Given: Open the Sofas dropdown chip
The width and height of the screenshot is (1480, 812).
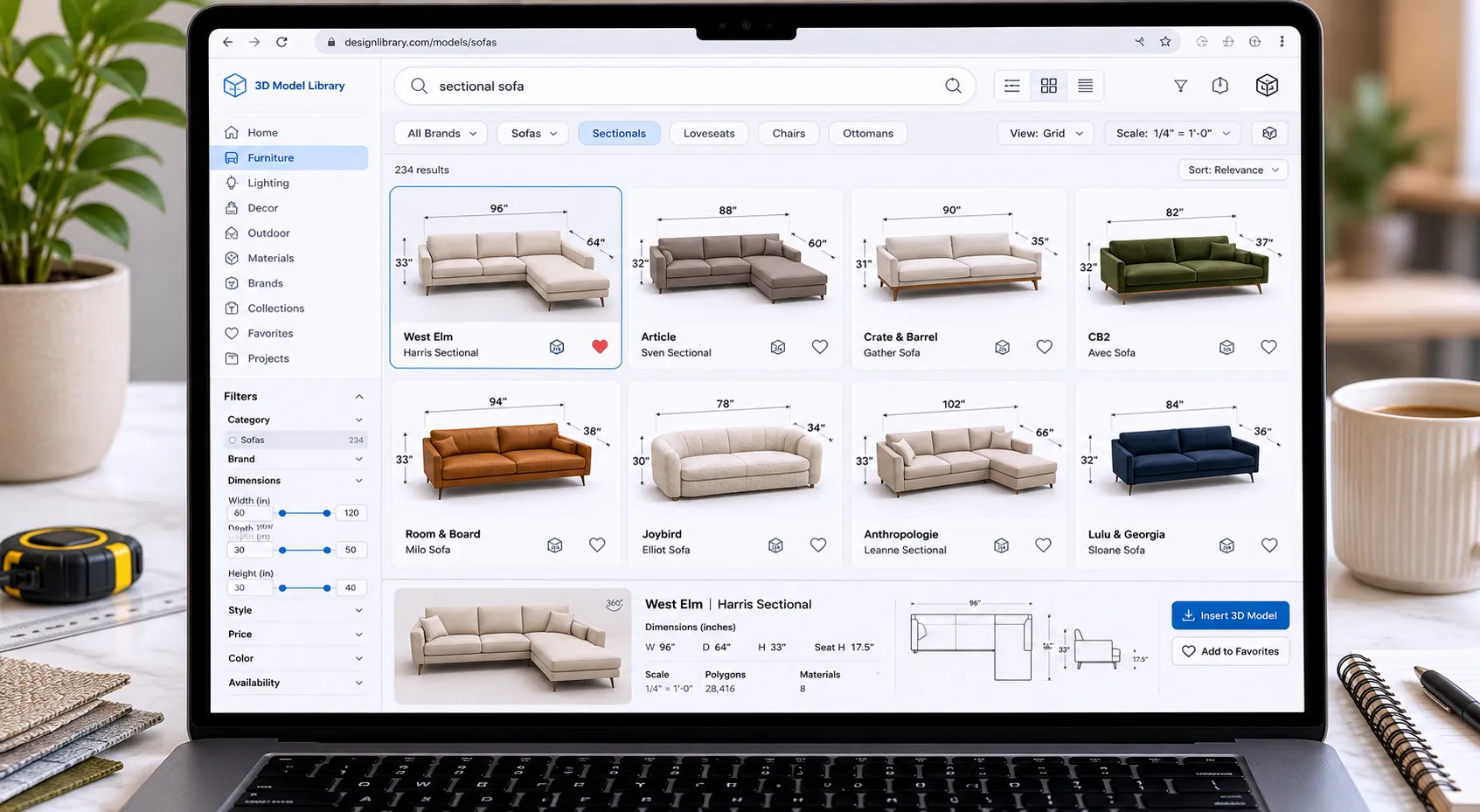Looking at the screenshot, I should pyautogui.click(x=533, y=133).
